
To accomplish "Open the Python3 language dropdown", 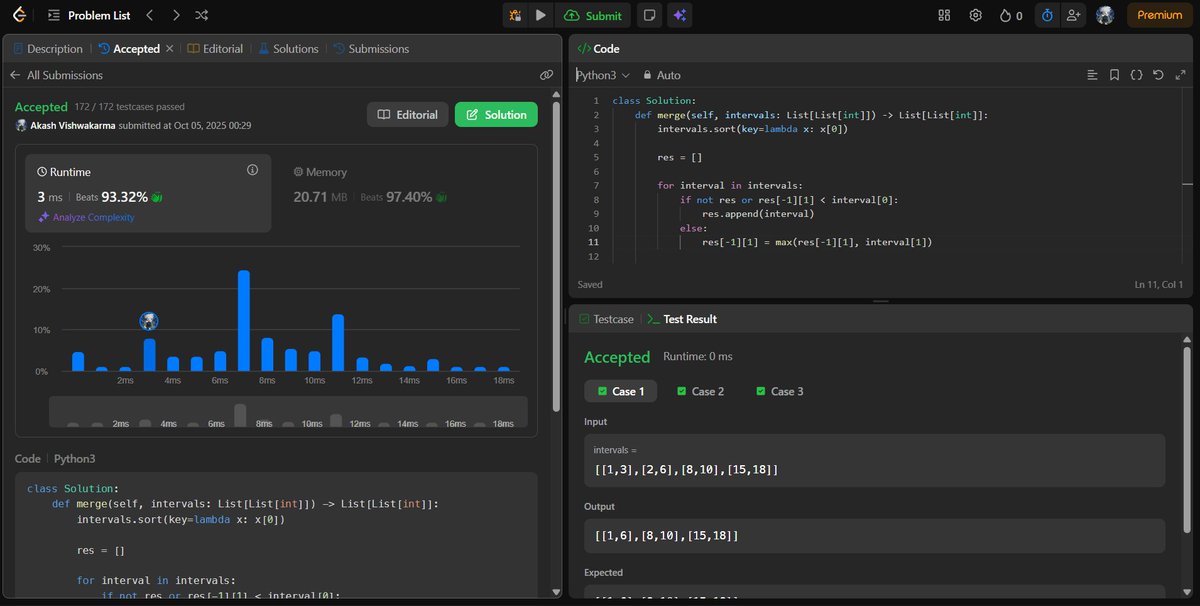I will (x=602, y=75).
